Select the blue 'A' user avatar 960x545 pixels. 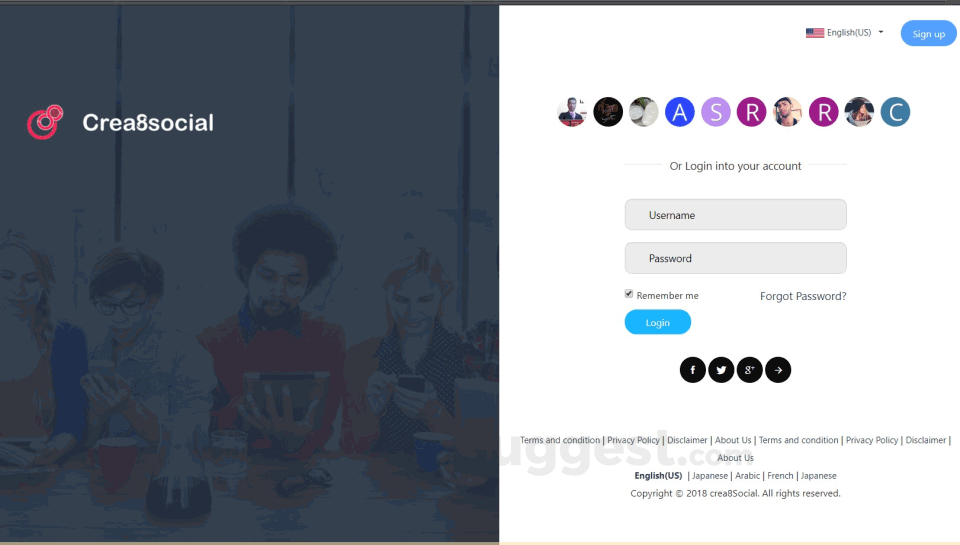680,112
